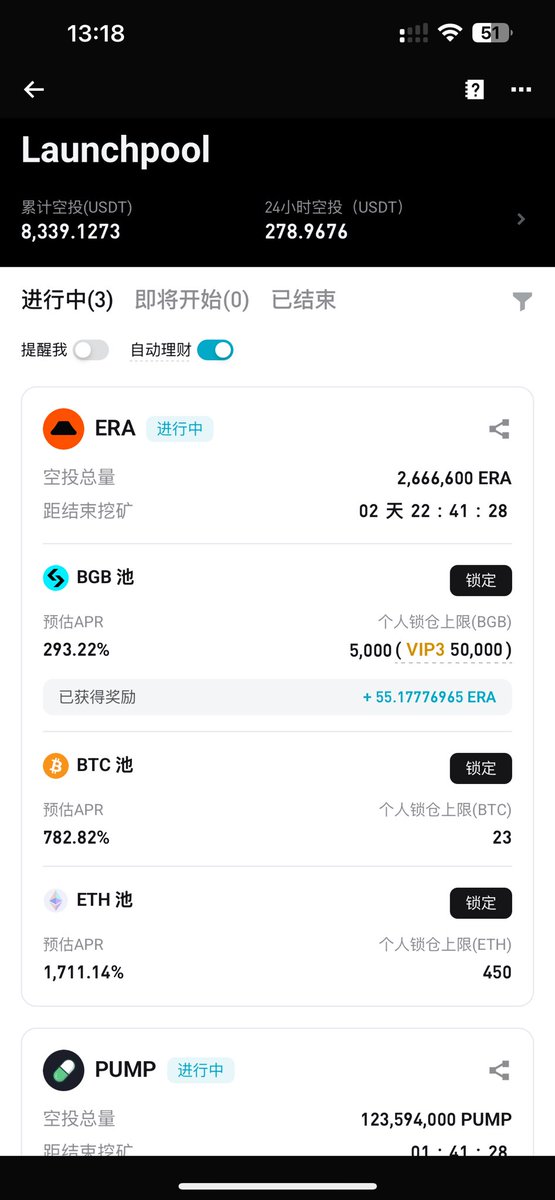The width and height of the screenshot is (555, 1200).
Task: Disable the 自动理财 auto-earn switch
Action: pyautogui.click(x=215, y=350)
